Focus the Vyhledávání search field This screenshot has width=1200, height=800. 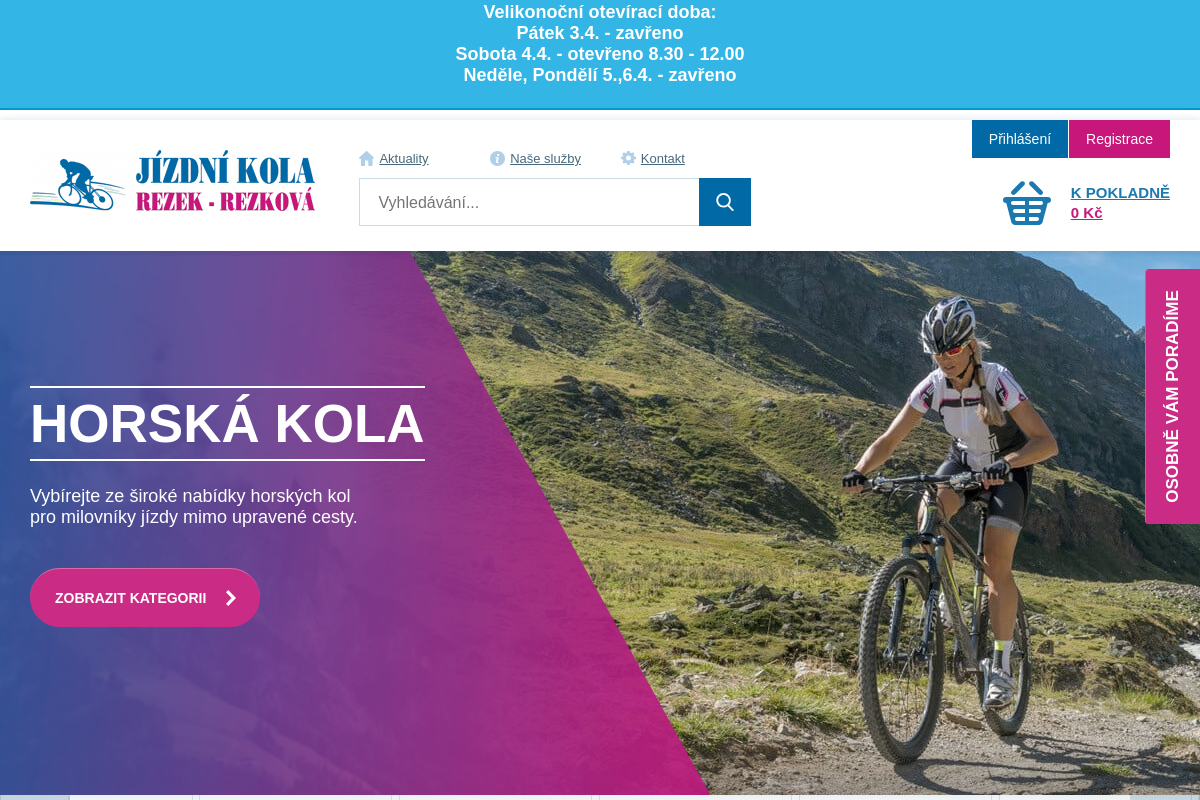point(529,202)
